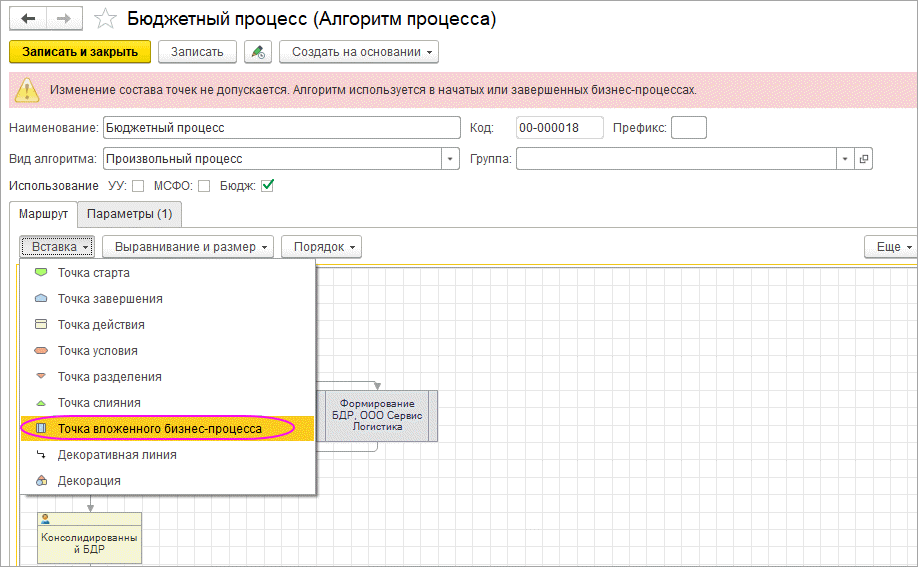Expand the Порядок dropdown

click(320, 246)
